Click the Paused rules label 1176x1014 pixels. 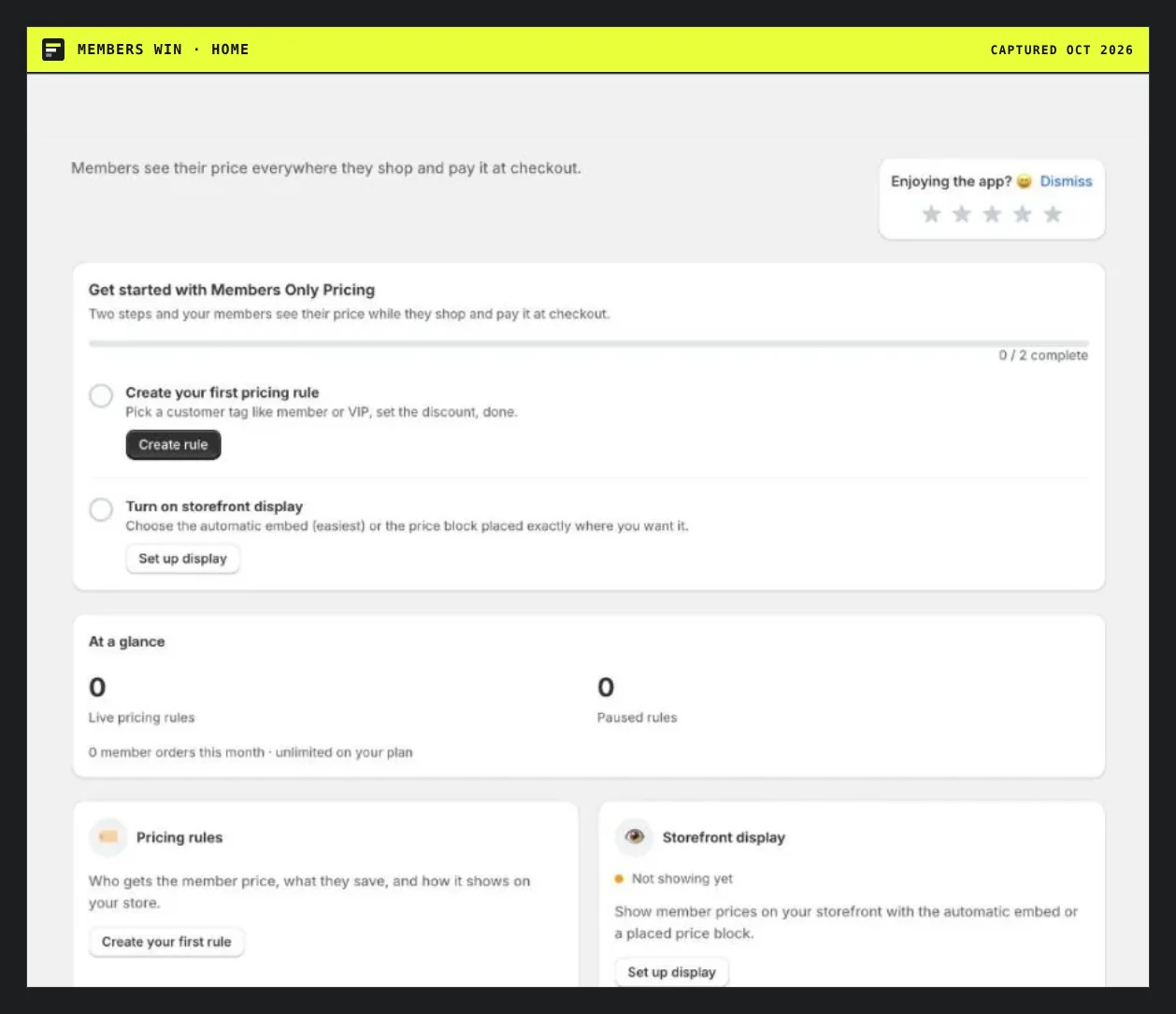point(638,718)
